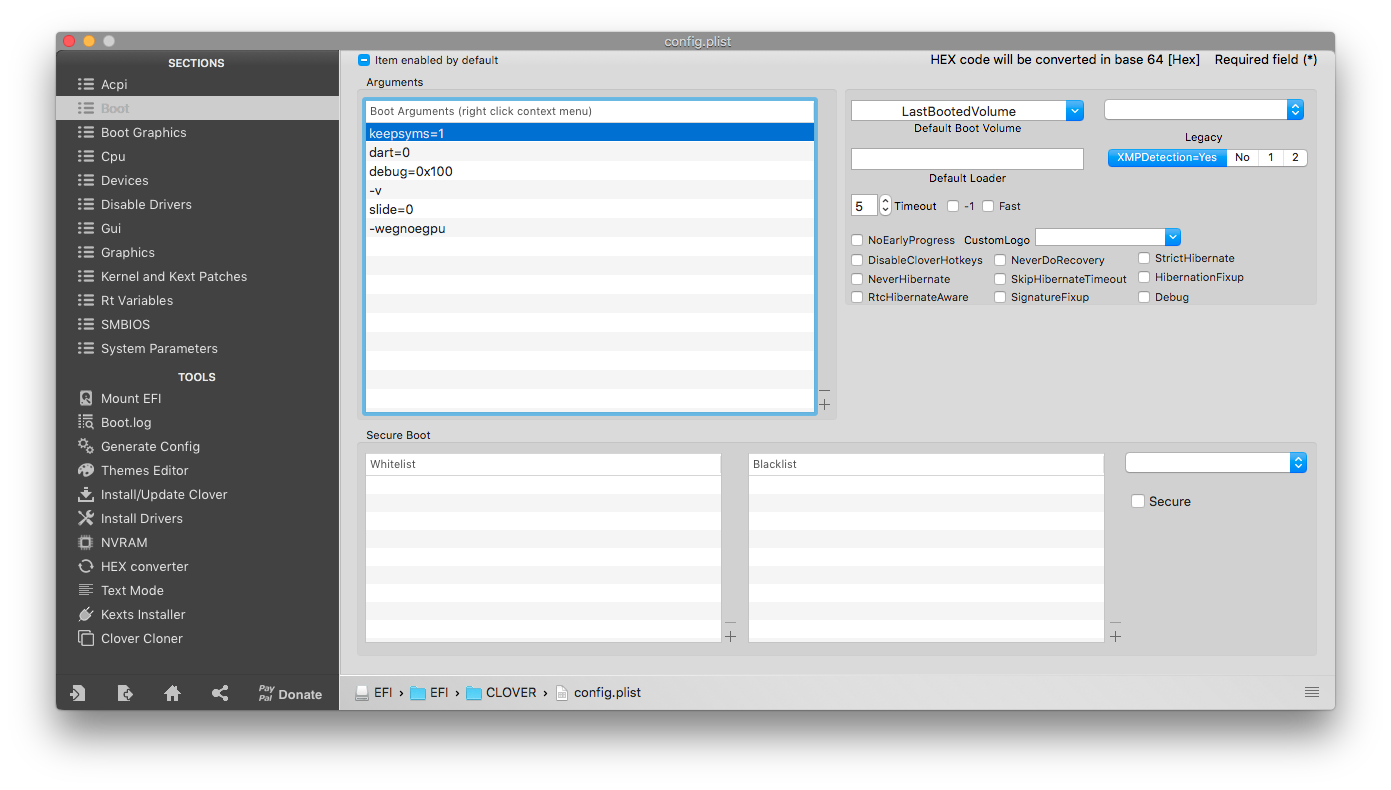This screenshot has width=1391, height=790.
Task: Check the SignatureFixup option
Action: (x=1000, y=297)
